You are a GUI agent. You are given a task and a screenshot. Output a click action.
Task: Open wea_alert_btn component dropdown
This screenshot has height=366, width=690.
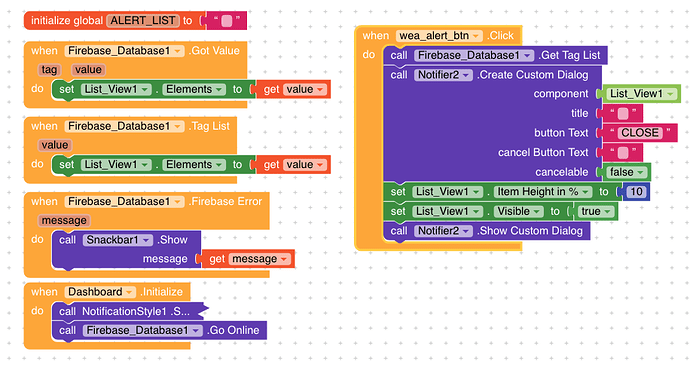(439, 36)
